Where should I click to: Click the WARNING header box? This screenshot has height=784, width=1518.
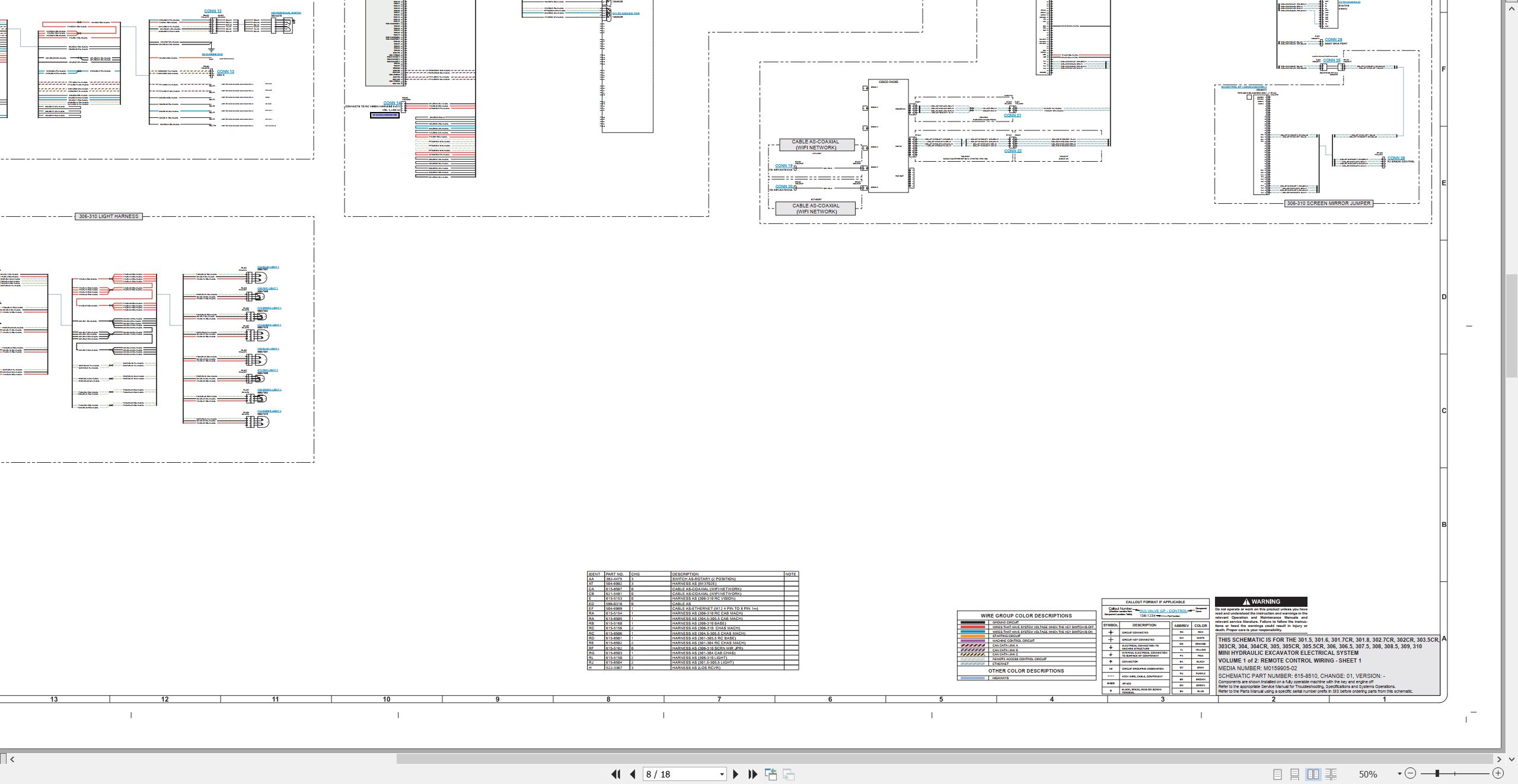(x=1261, y=601)
